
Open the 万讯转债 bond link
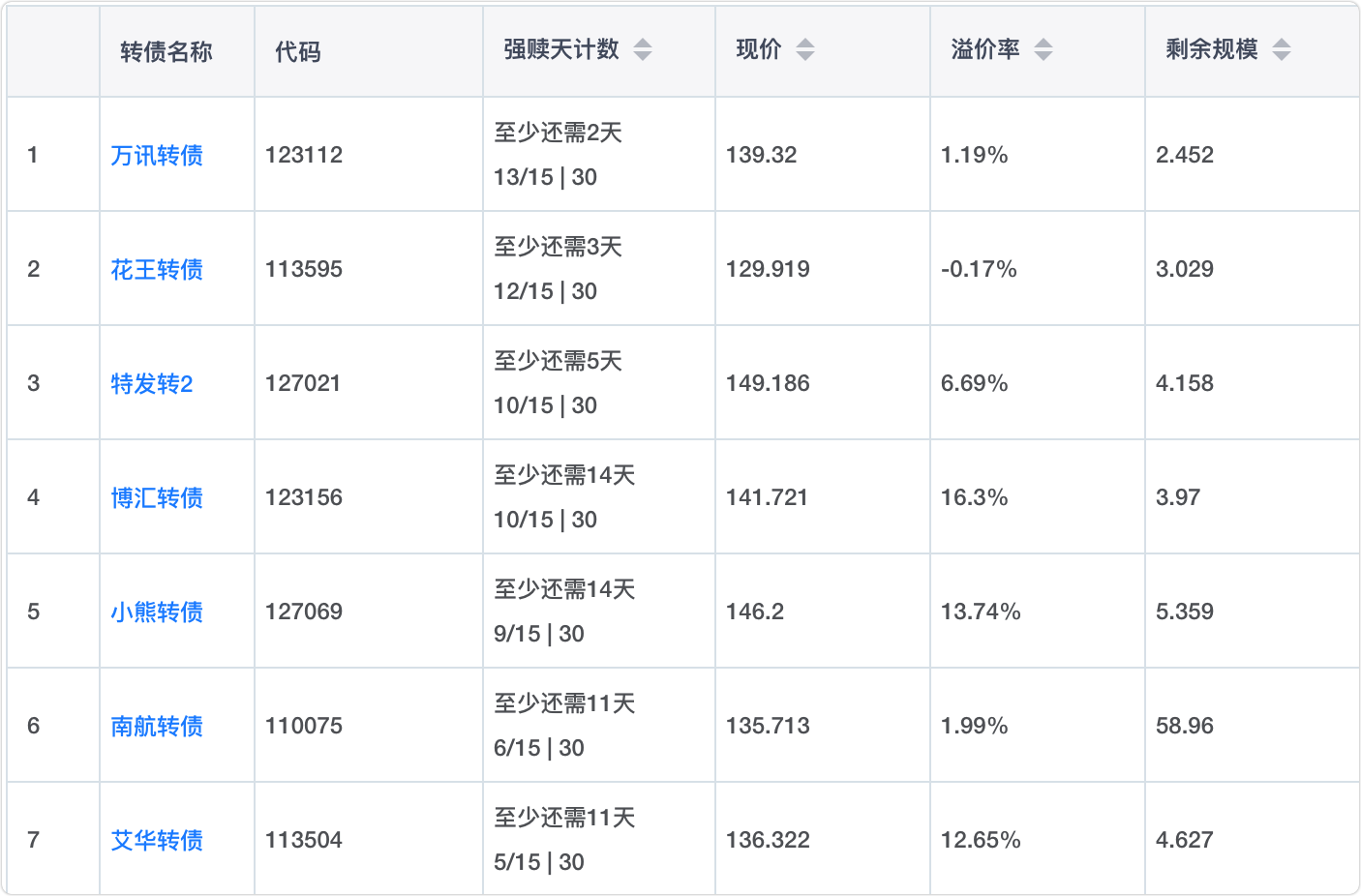coord(157,155)
